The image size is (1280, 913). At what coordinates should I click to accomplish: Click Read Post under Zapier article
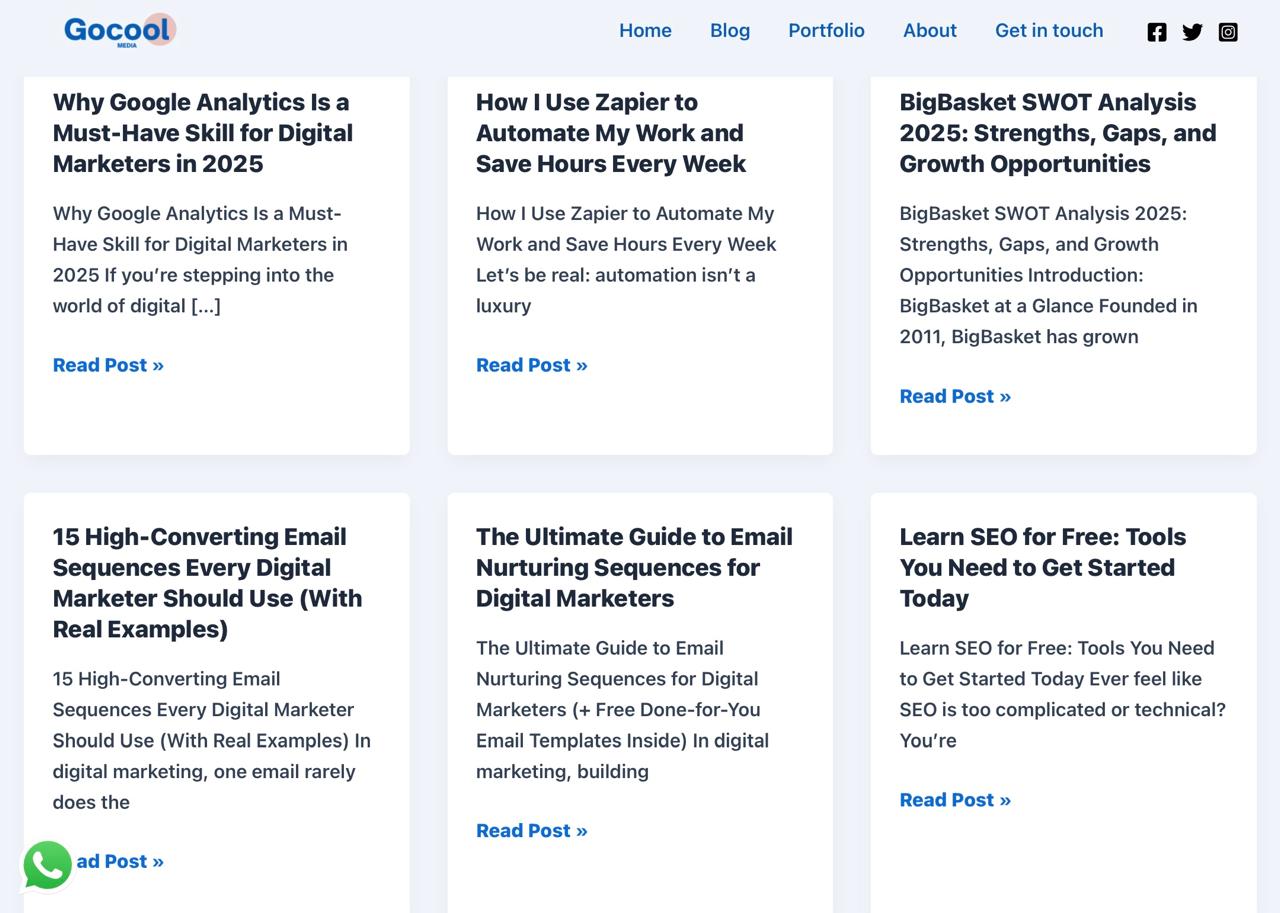[x=531, y=365]
